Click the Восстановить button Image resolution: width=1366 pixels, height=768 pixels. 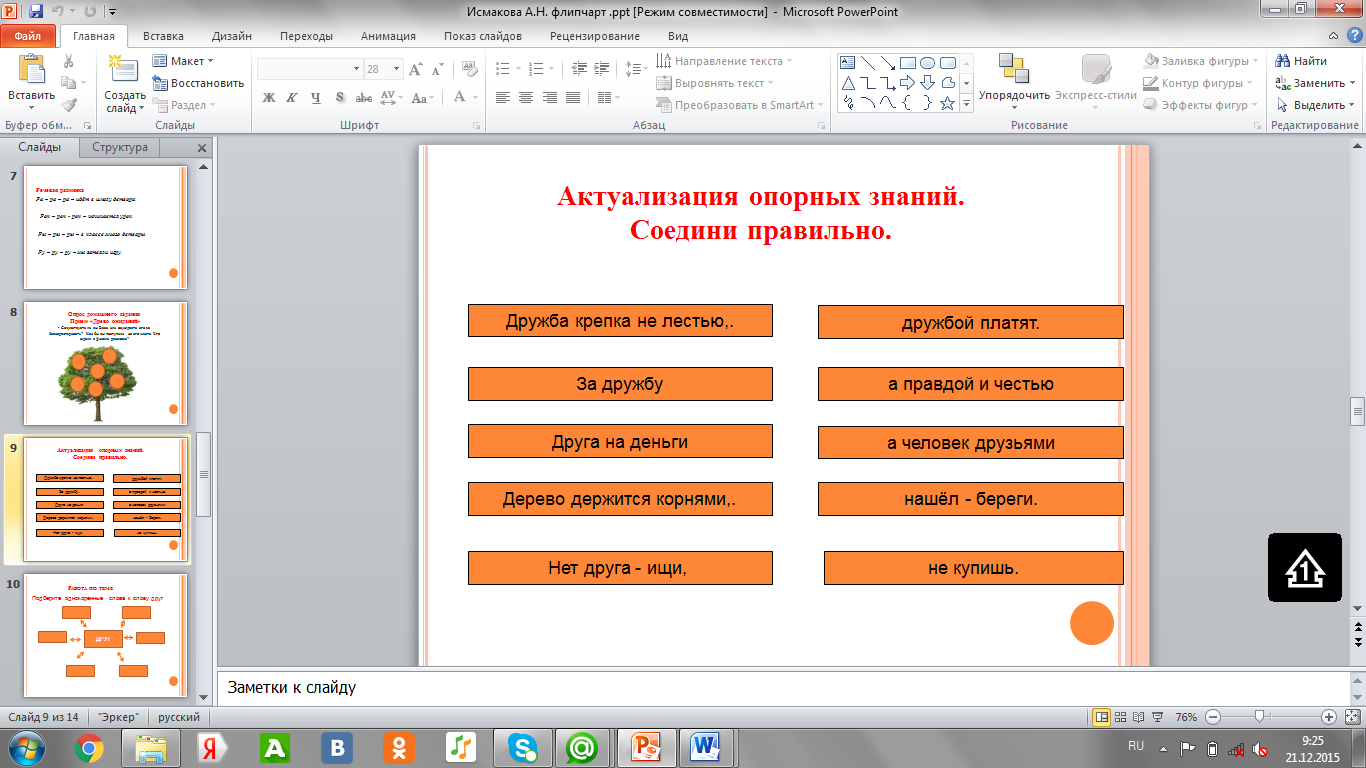pyautogui.click(x=198, y=83)
